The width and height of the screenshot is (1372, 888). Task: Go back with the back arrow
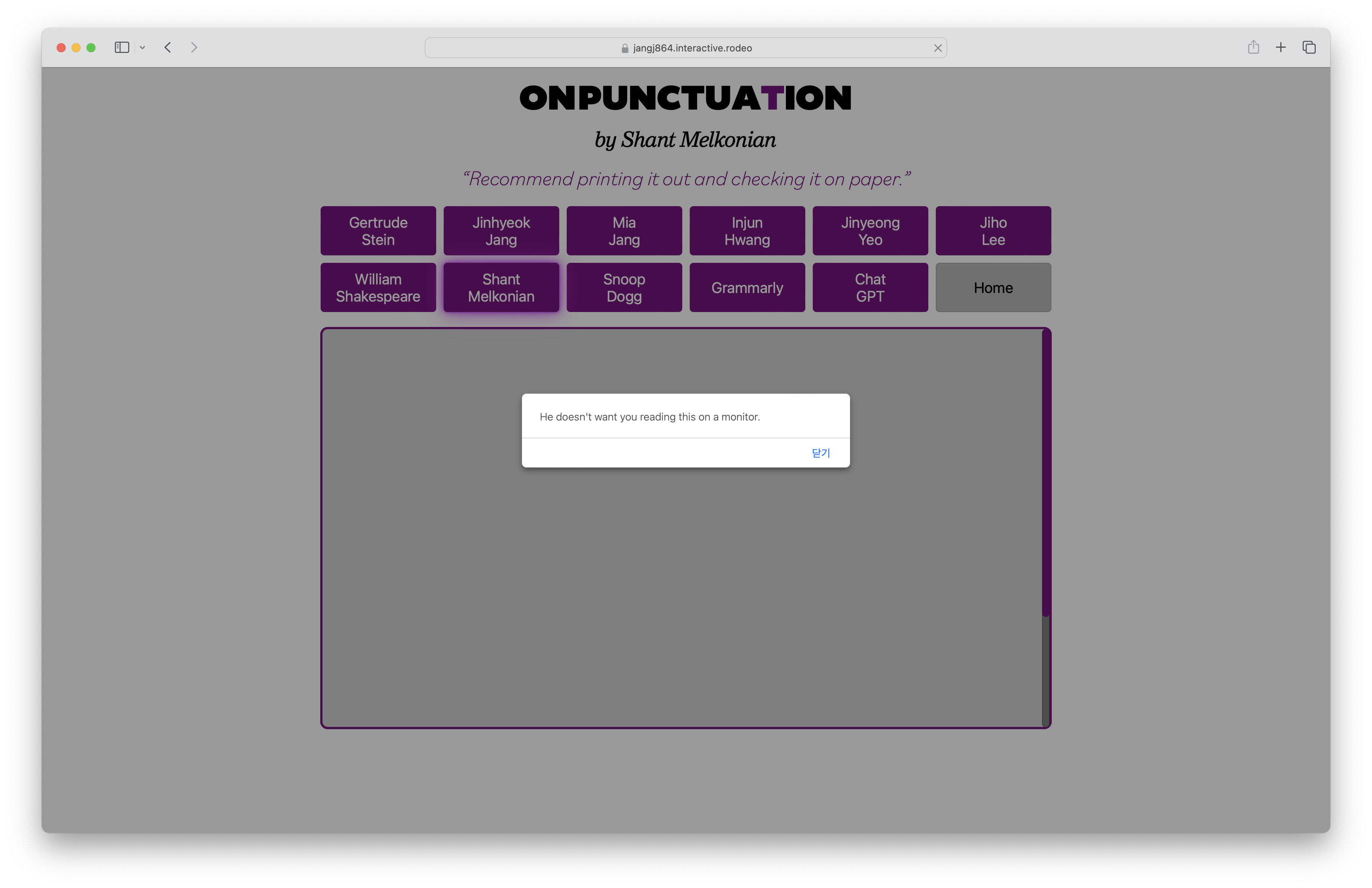point(168,47)
